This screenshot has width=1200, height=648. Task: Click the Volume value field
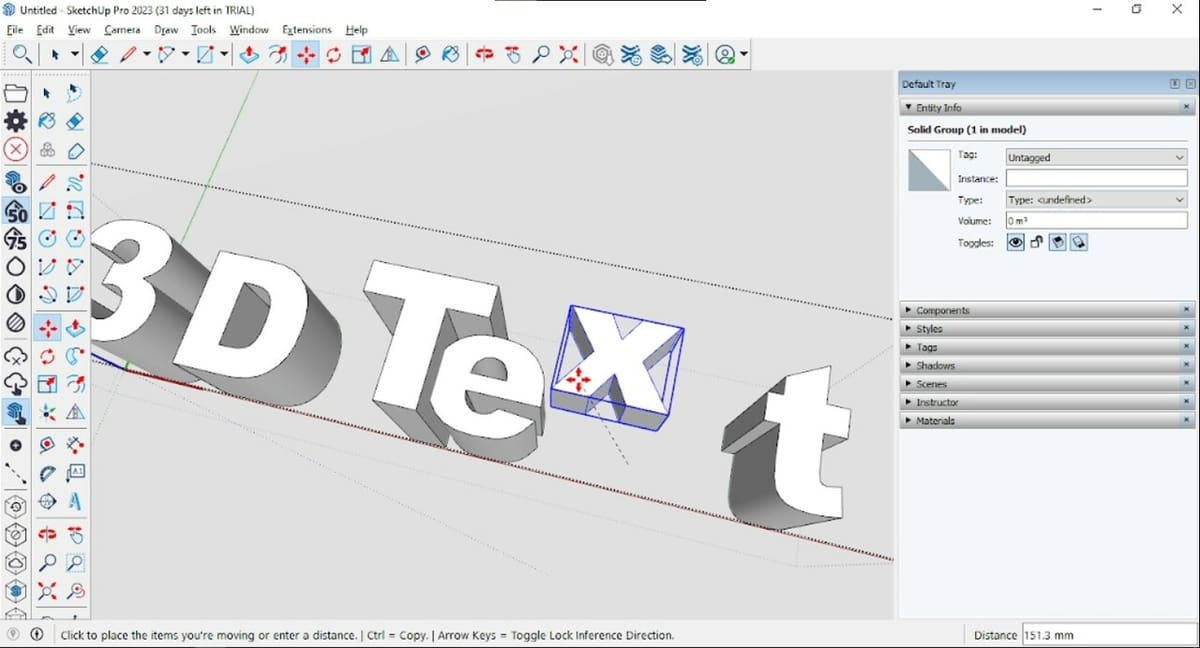click(1096, 221)
